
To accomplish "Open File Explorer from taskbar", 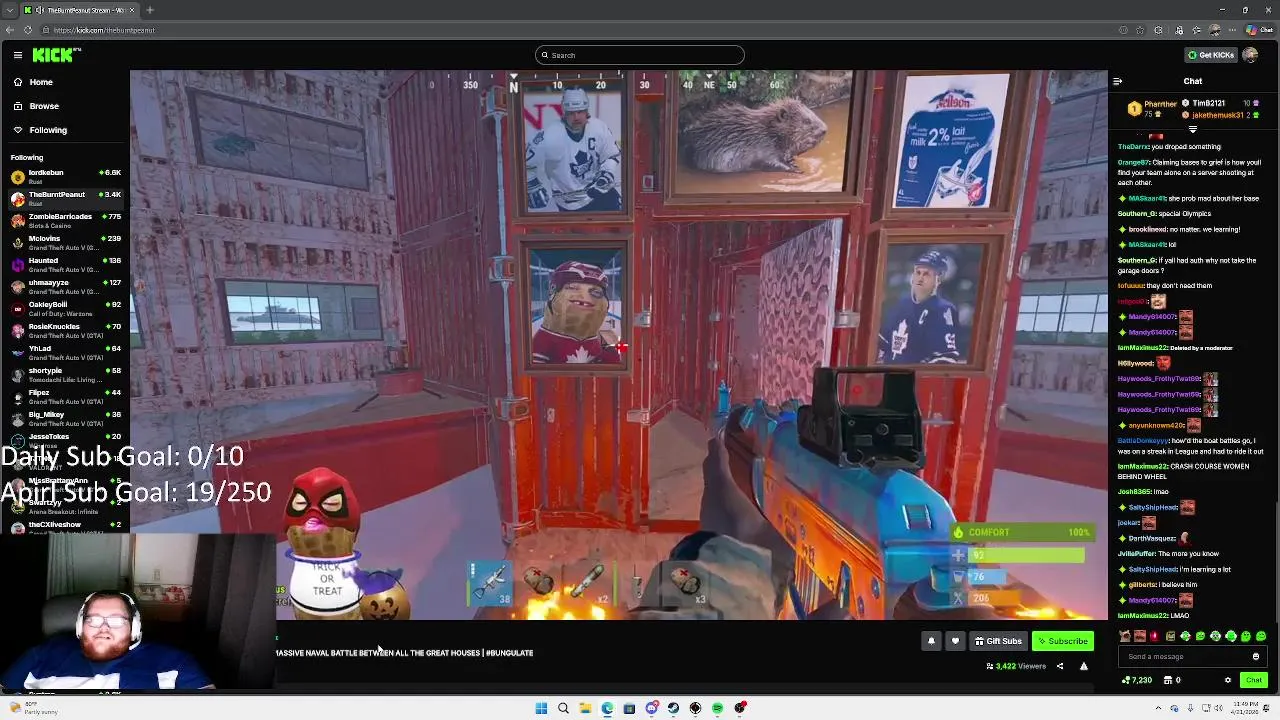I will pyautogui.click(x=585, y=708).
